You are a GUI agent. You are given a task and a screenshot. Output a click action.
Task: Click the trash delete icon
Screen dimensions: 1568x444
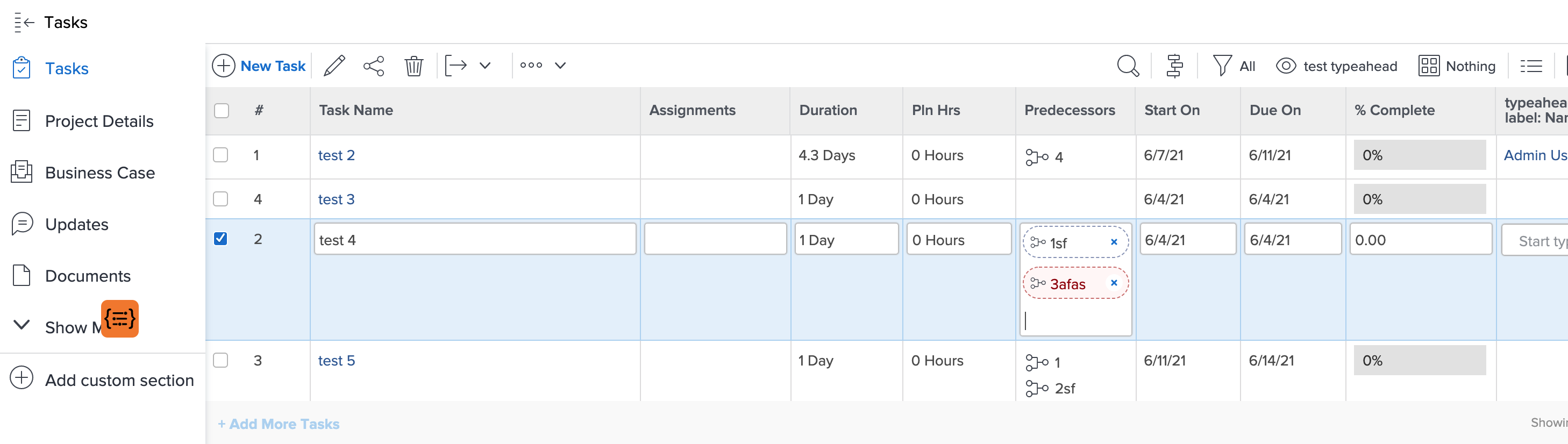click(x=414, y=66)
